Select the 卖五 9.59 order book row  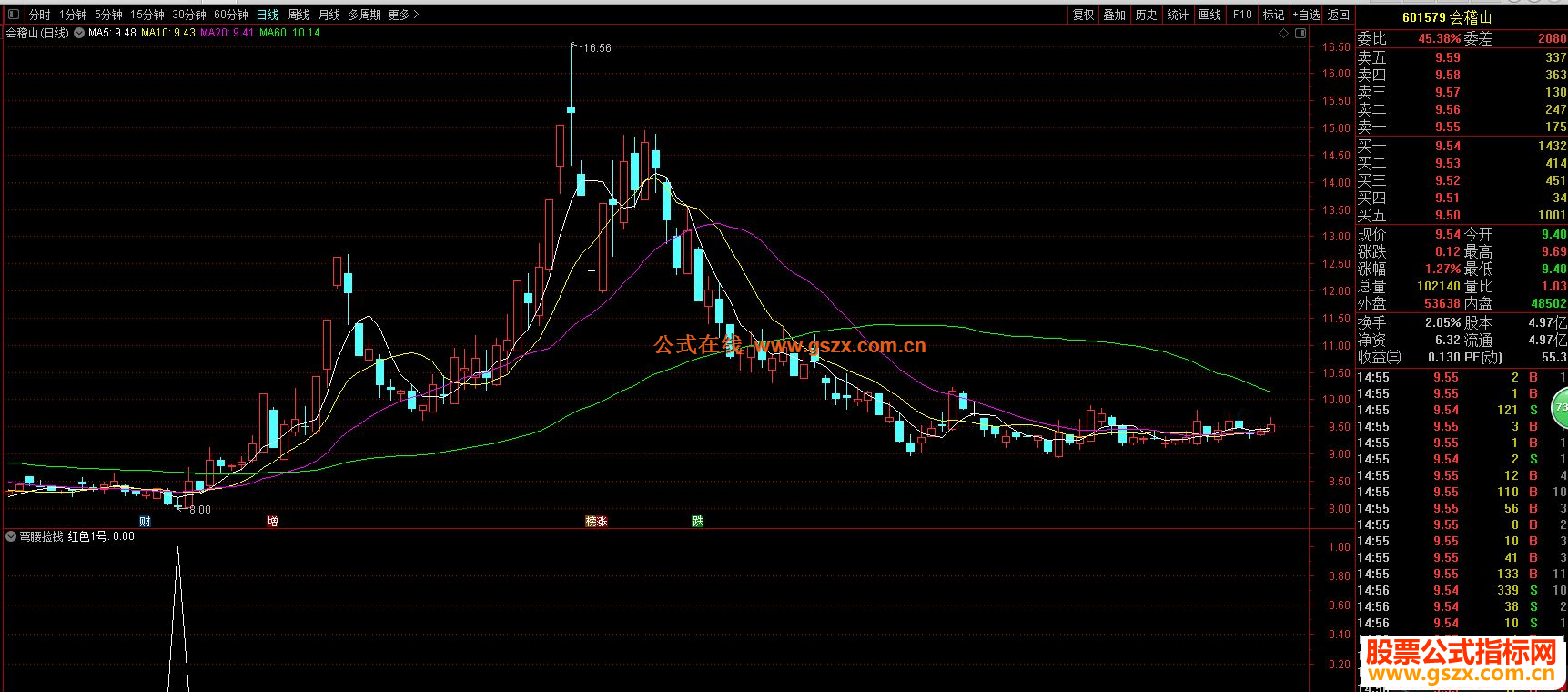[1462, 57]
